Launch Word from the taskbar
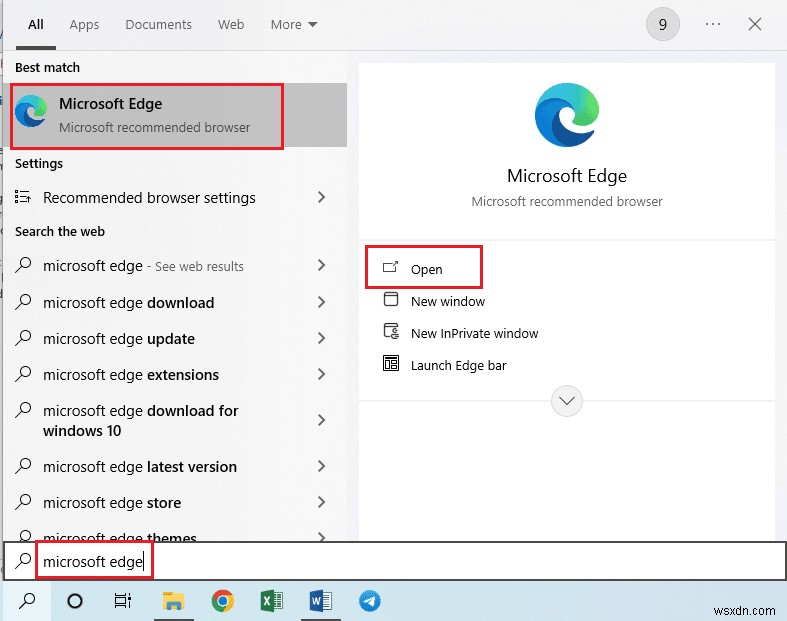The height and width of the screenshot is (621, 787). (321, 600)
